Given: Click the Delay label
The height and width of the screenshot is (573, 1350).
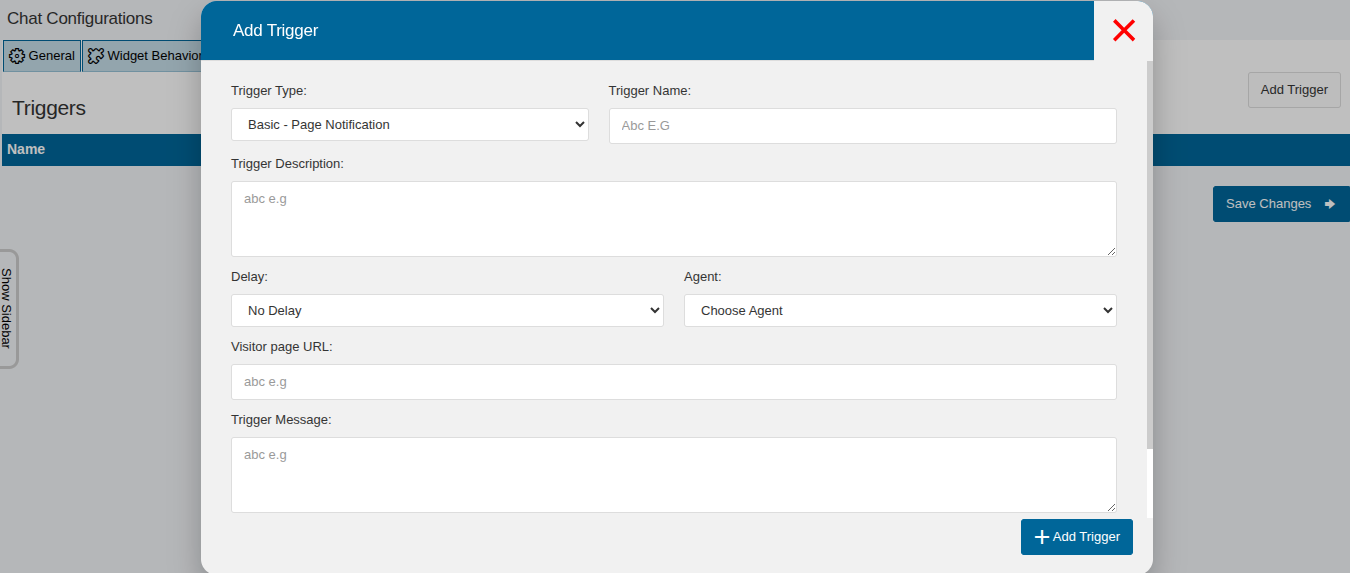Looking at the screenshot, I should coord(249,276).
